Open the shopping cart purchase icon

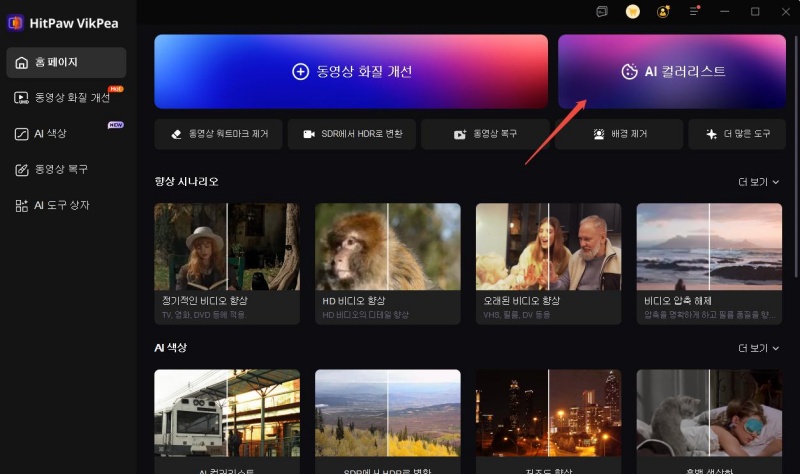coord(632,12)
